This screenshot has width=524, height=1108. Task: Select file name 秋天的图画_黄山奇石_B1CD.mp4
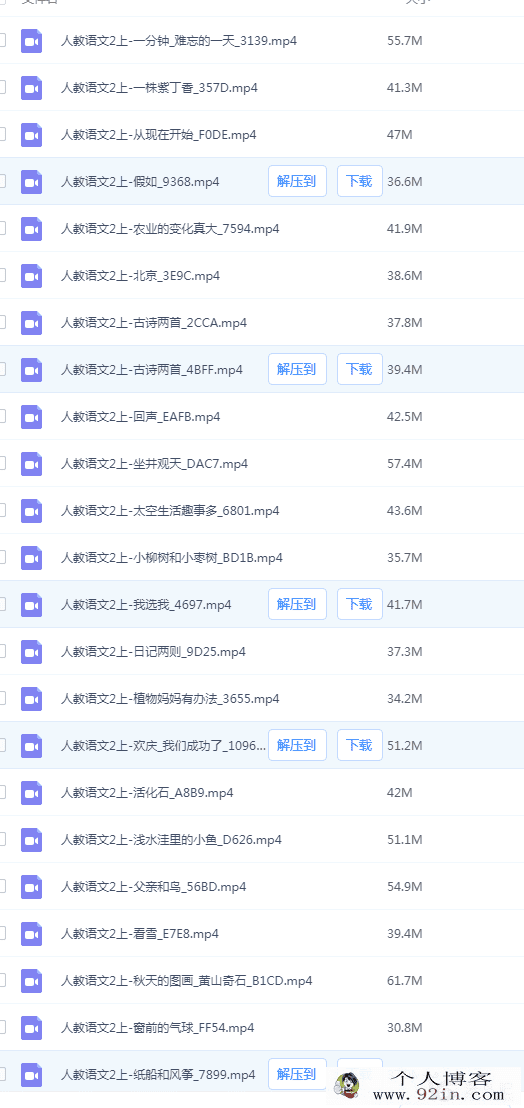(x=186, y=981)
